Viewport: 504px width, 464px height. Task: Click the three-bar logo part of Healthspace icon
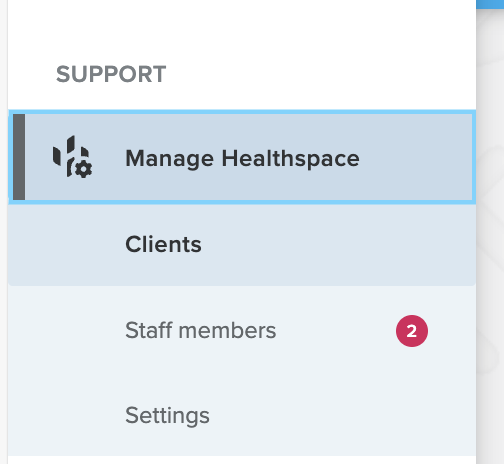click(67, 152)
